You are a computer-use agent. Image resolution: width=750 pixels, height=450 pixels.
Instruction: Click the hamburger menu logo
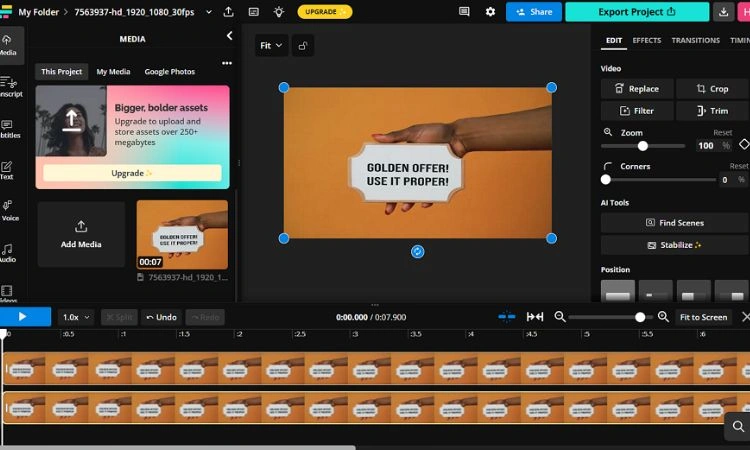point(6,11)
